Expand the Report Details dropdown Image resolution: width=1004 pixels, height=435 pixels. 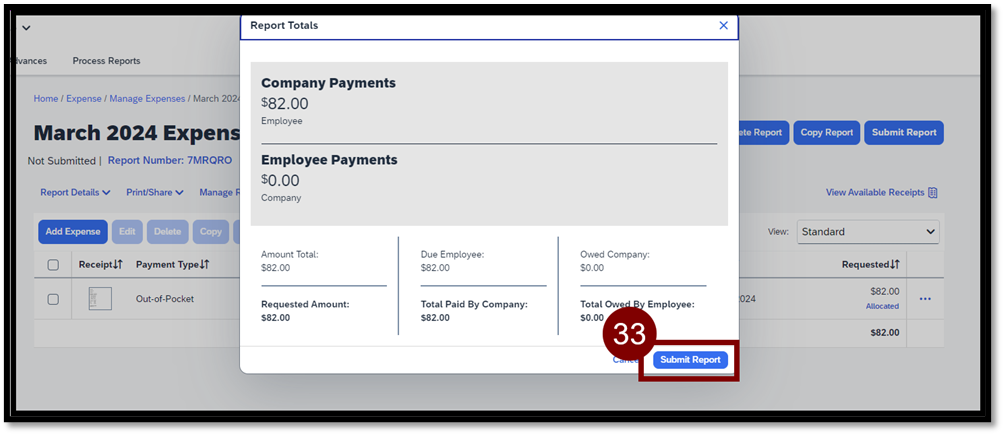click(x=75, y=193)
